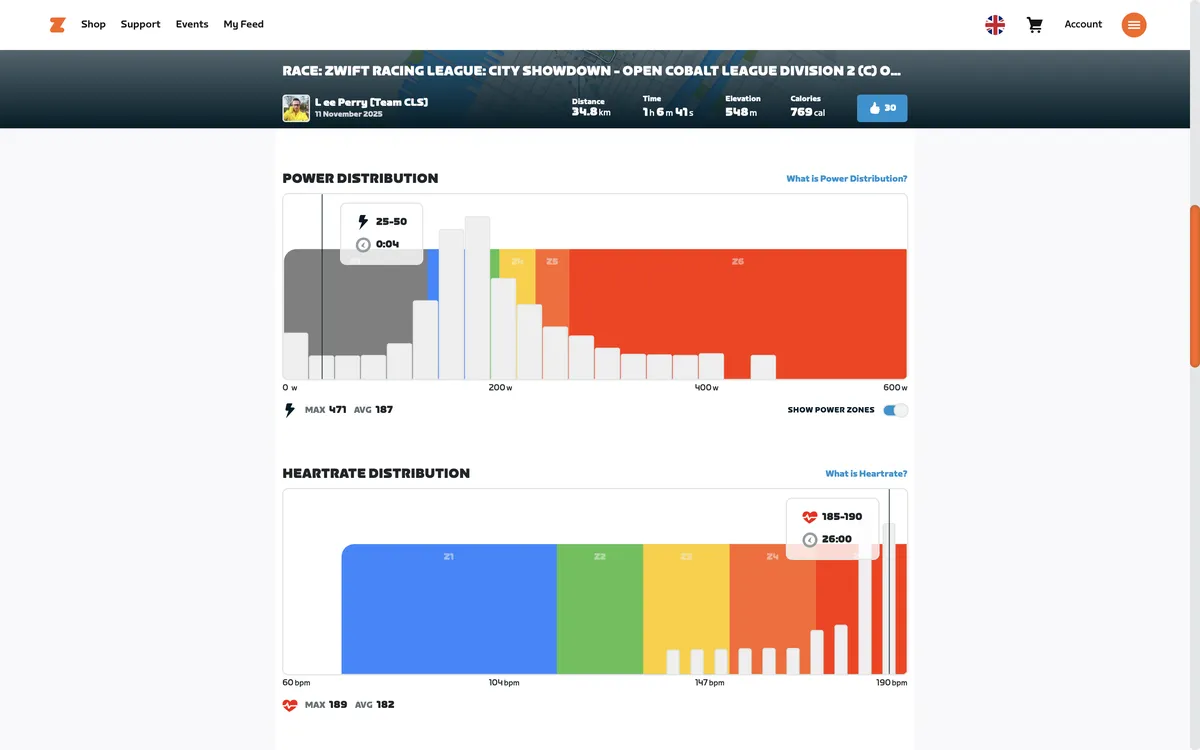Click the athlete name L ee Perry
The image size is (1200, 750).
click(x=371, y=102)
